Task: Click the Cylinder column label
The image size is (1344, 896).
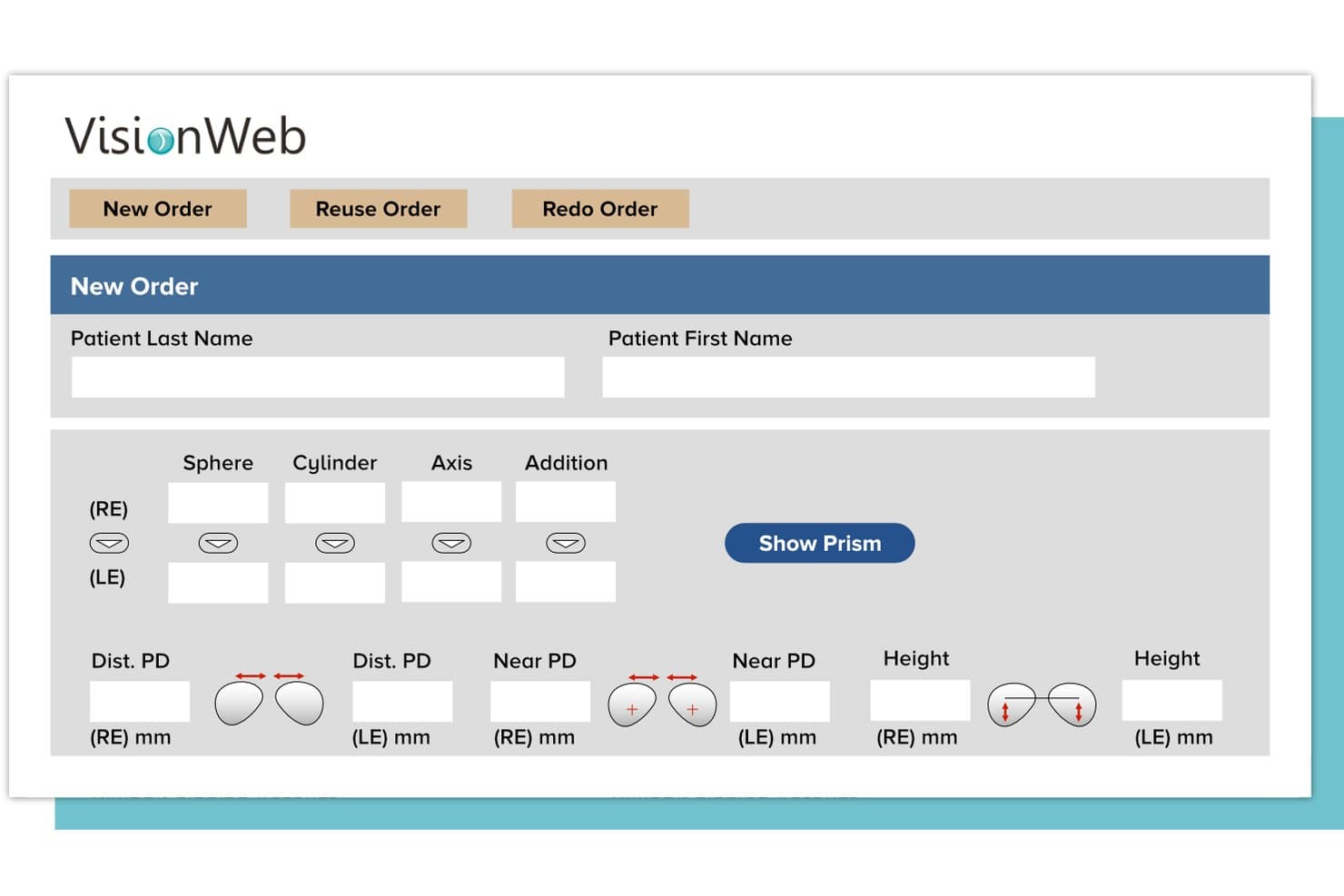Action: click(334, 463)
